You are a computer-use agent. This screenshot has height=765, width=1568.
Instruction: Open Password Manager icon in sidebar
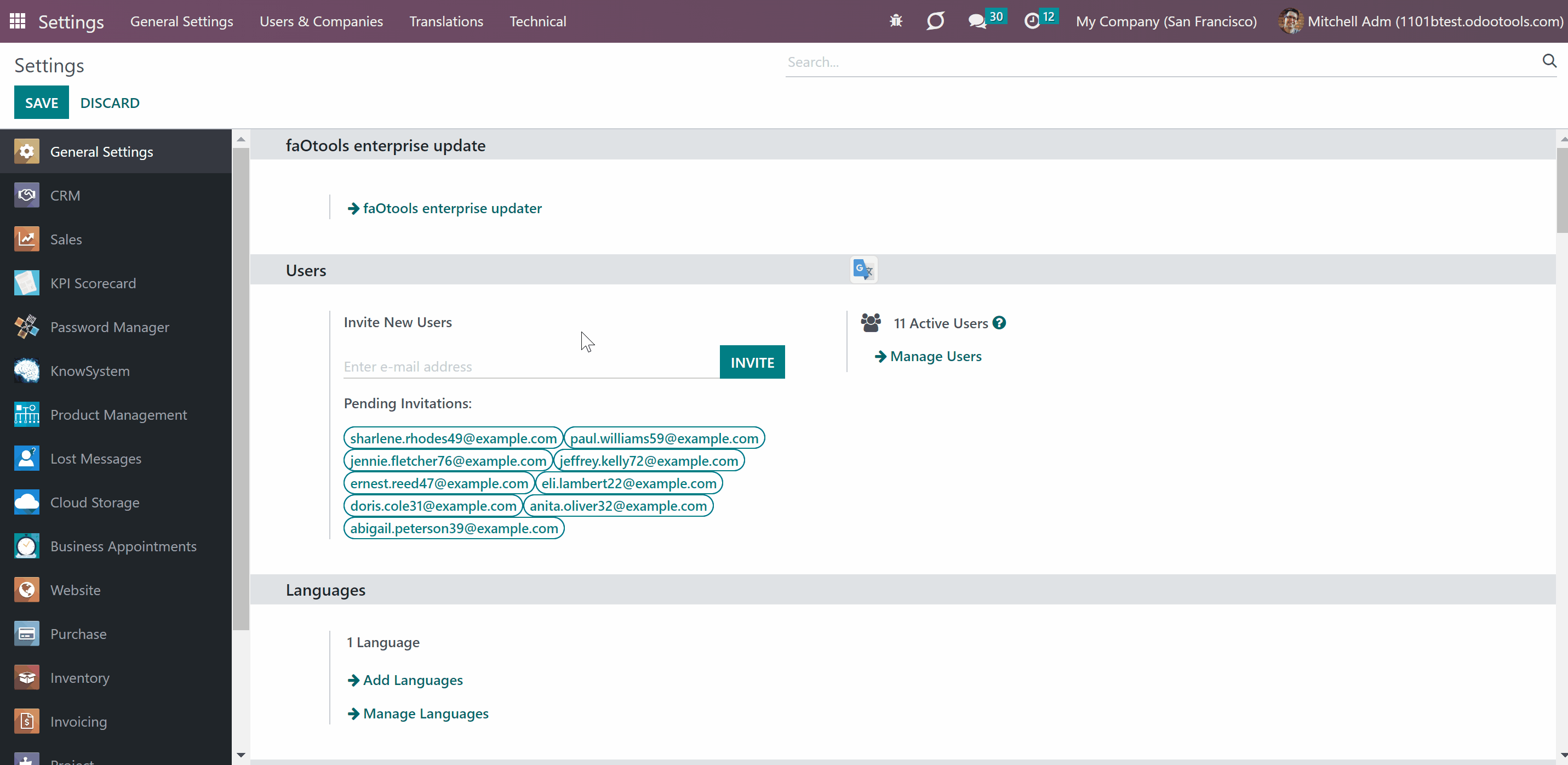[27, 327]
